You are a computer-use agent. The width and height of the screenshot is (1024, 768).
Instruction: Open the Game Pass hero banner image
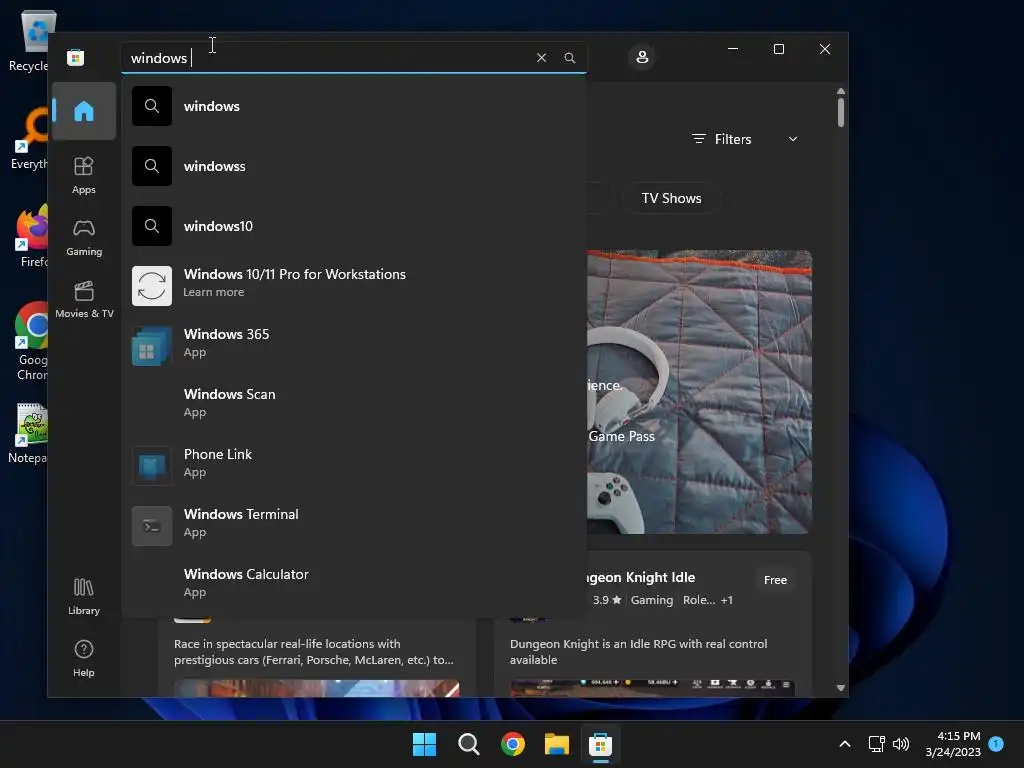699,392
